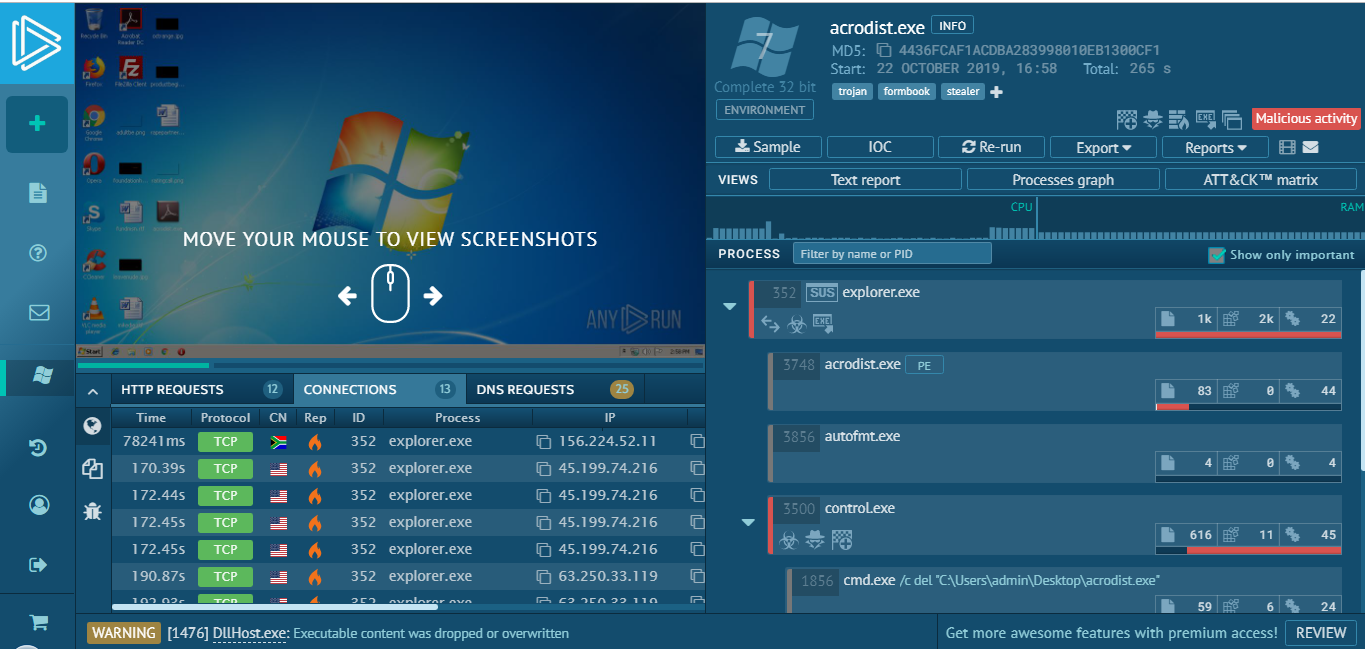
Task: Click the formbook tag
Action: 907,91
